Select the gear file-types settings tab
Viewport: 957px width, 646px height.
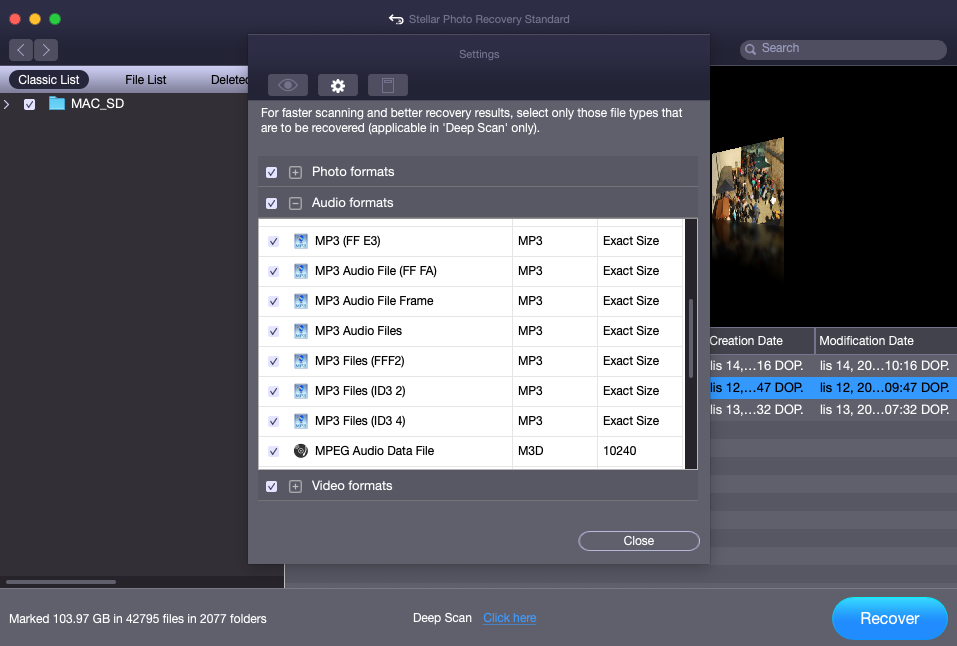point(337,85)
